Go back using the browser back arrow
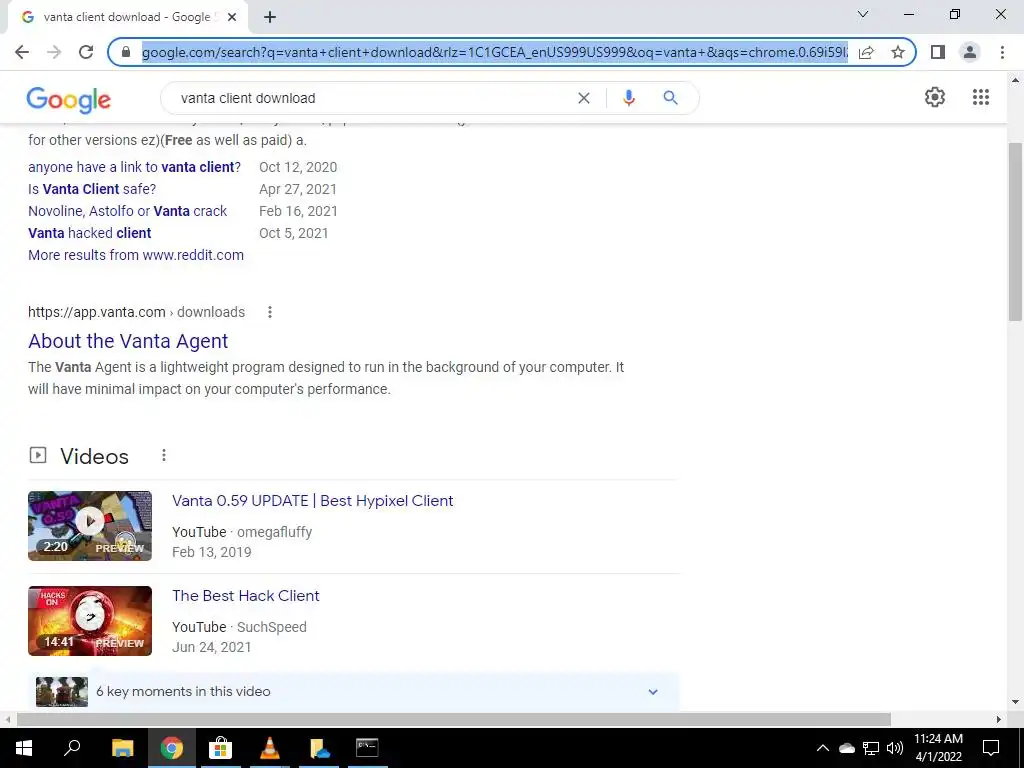The image size is (1024, 768). click(22, 52)
